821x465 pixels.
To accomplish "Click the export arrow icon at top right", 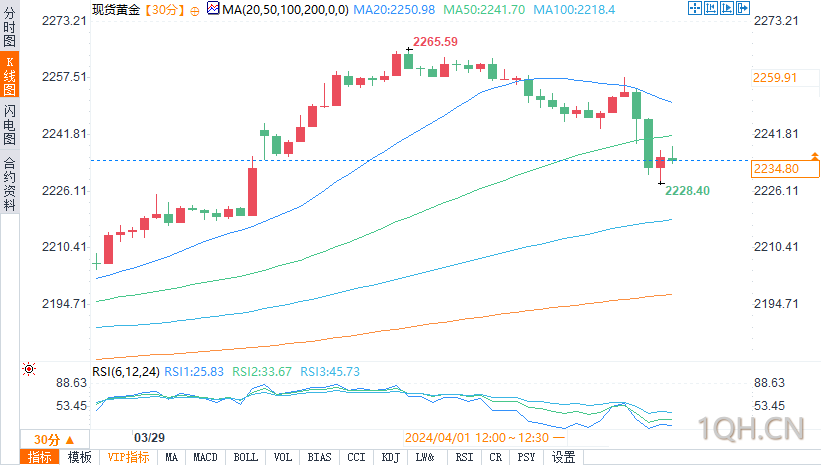I will (x=743, y=8).
